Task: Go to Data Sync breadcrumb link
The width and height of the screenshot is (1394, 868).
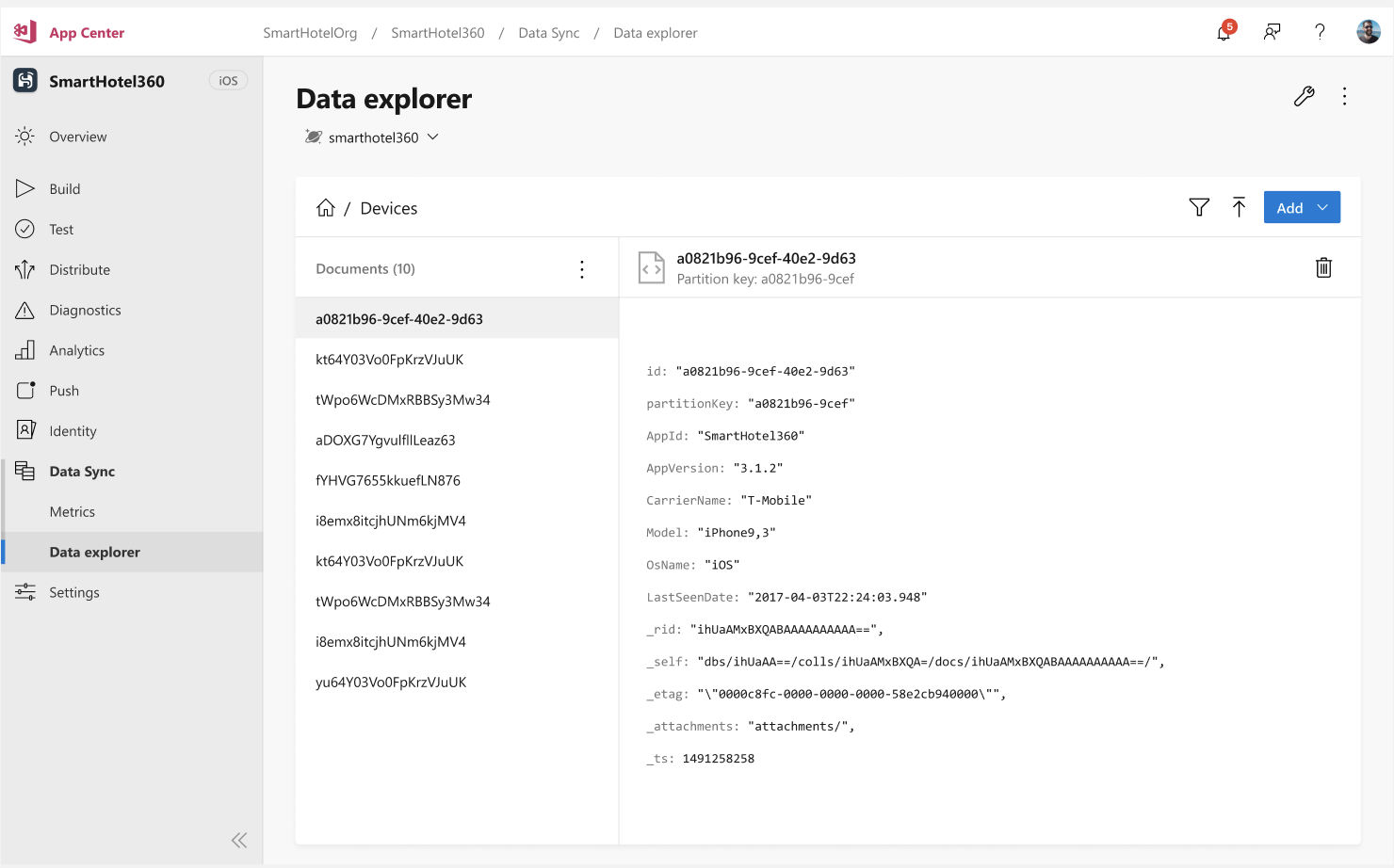Action: click(x=549, y=33)
